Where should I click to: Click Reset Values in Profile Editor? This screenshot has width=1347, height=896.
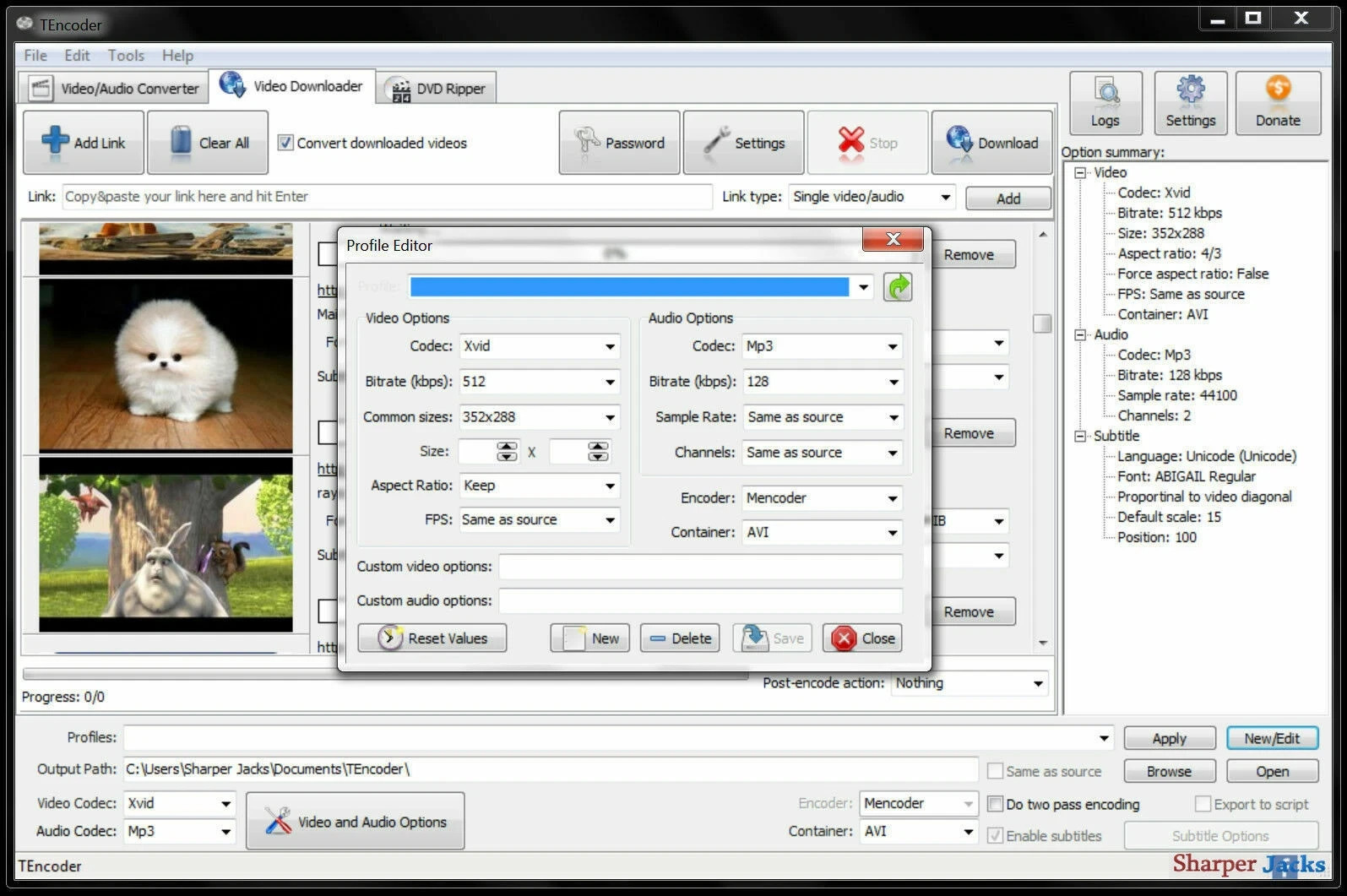pyautogui.click(x=432, y=638)
